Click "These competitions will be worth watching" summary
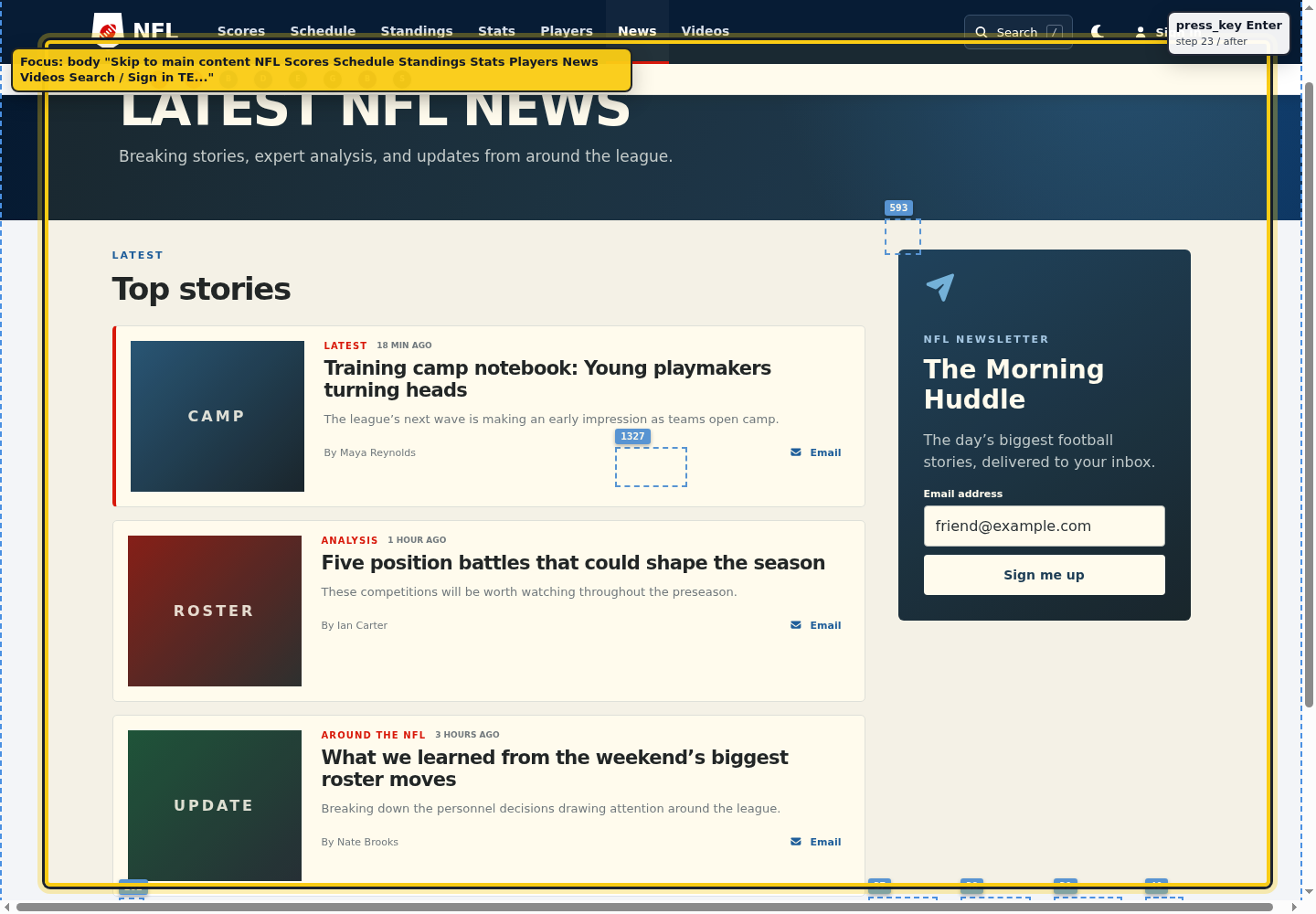The width and height of the screenshot is (1316, 914). (x=528, y=592)
